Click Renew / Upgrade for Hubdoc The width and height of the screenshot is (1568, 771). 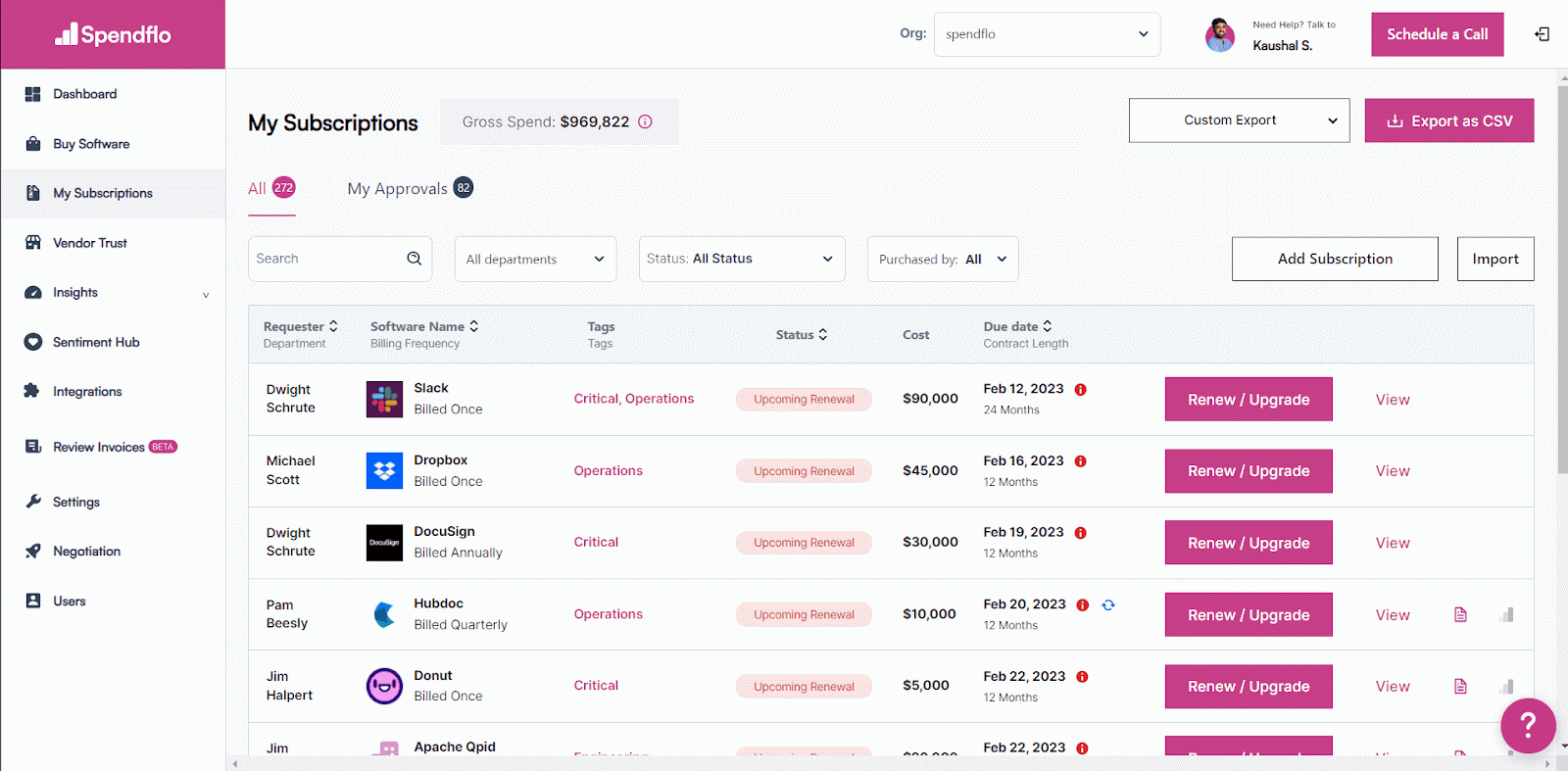pos(1249,615)
